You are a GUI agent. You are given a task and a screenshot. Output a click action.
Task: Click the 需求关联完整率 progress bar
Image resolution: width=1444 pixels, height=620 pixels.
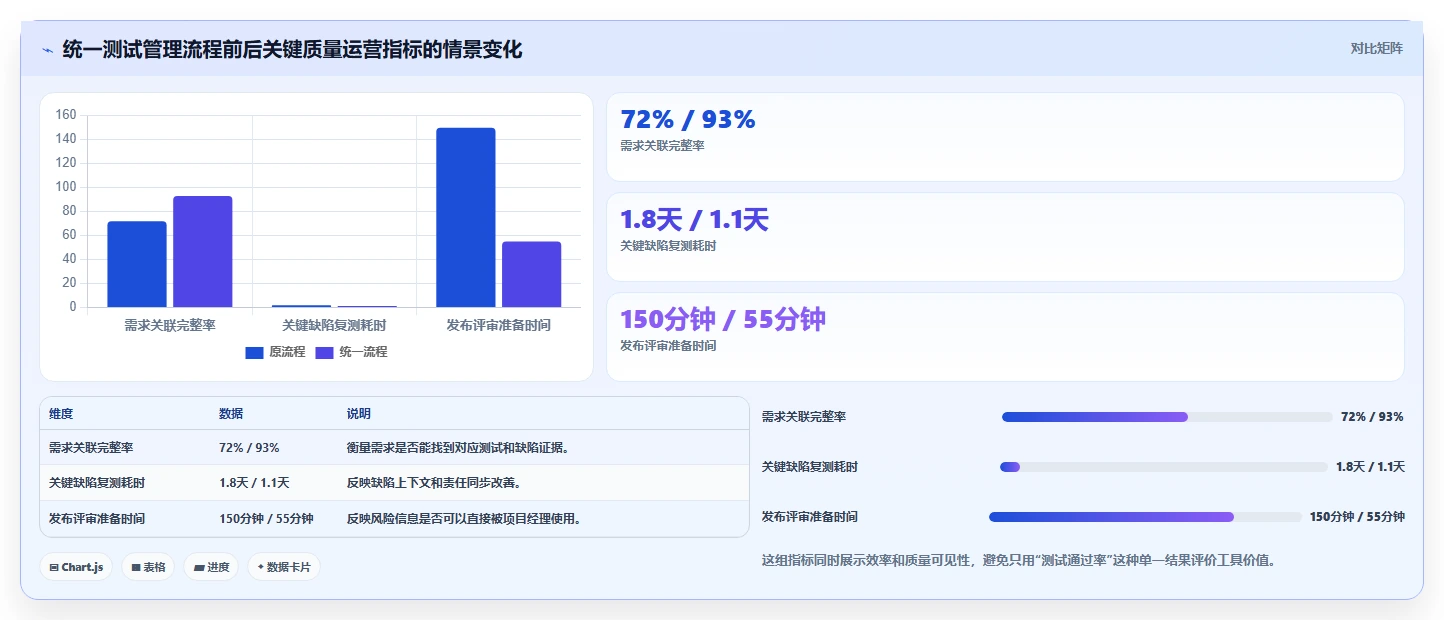tap(1167, 417)
